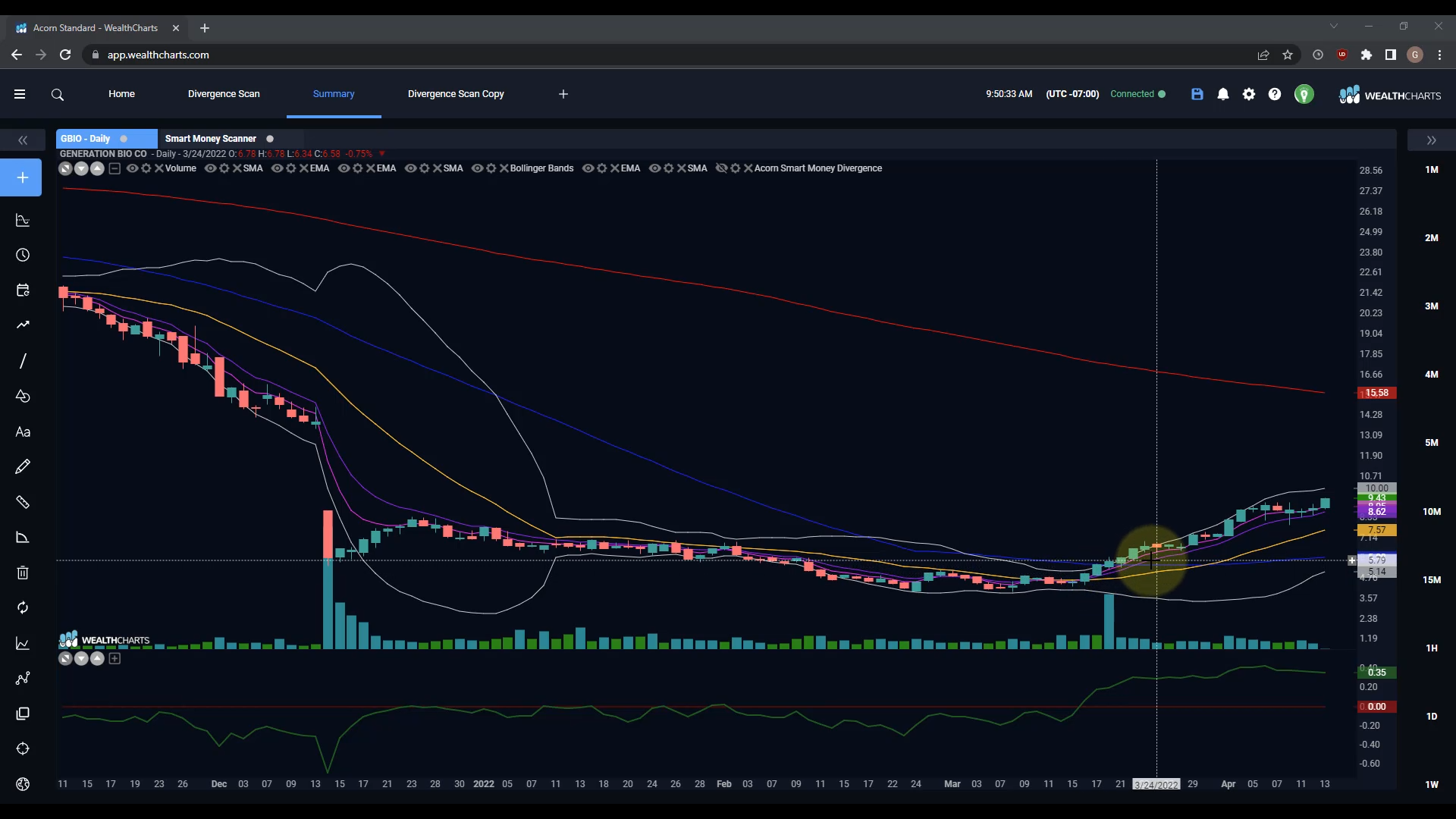Viewport: 1456px width, 819px height.
Task: Click the connected nodes icon in sidebar
Action: 23,678
